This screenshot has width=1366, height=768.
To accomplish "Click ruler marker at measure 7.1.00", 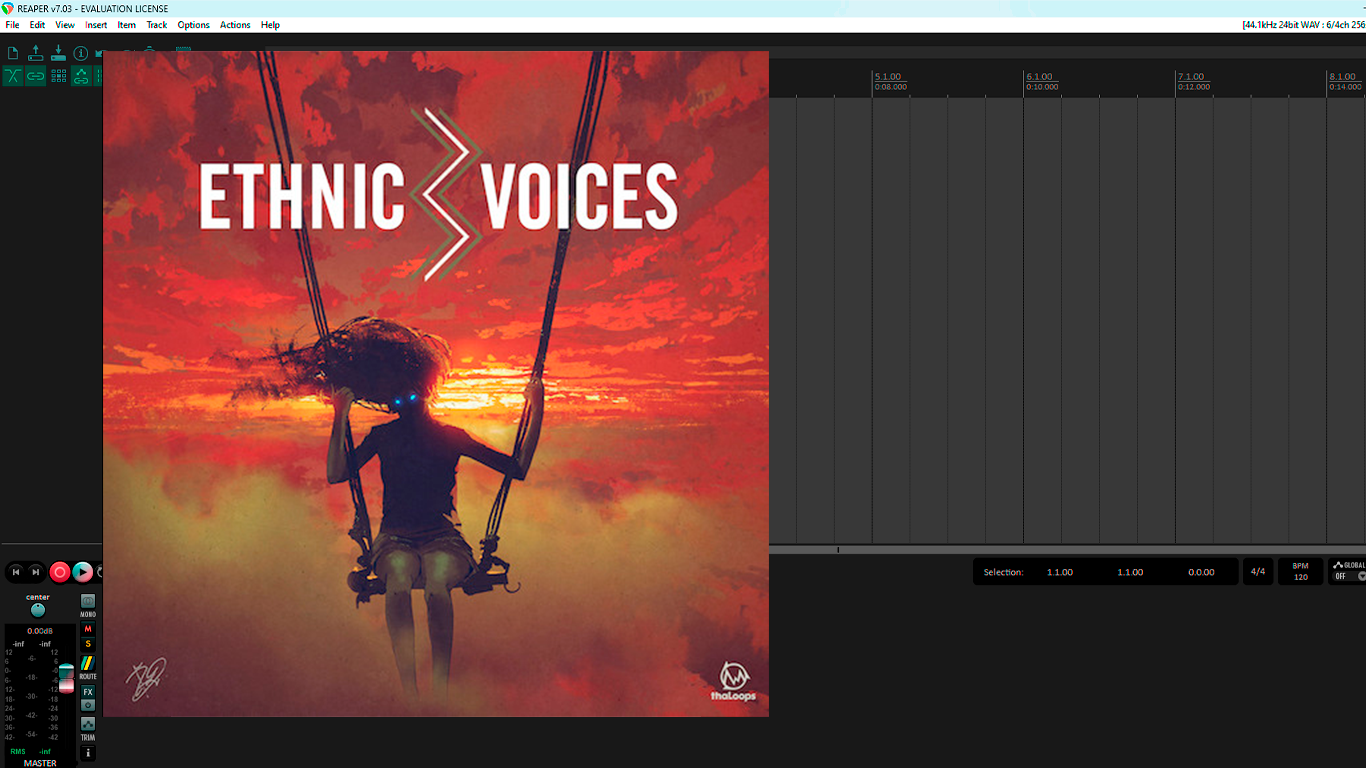I will click(x=1191, y=77).
